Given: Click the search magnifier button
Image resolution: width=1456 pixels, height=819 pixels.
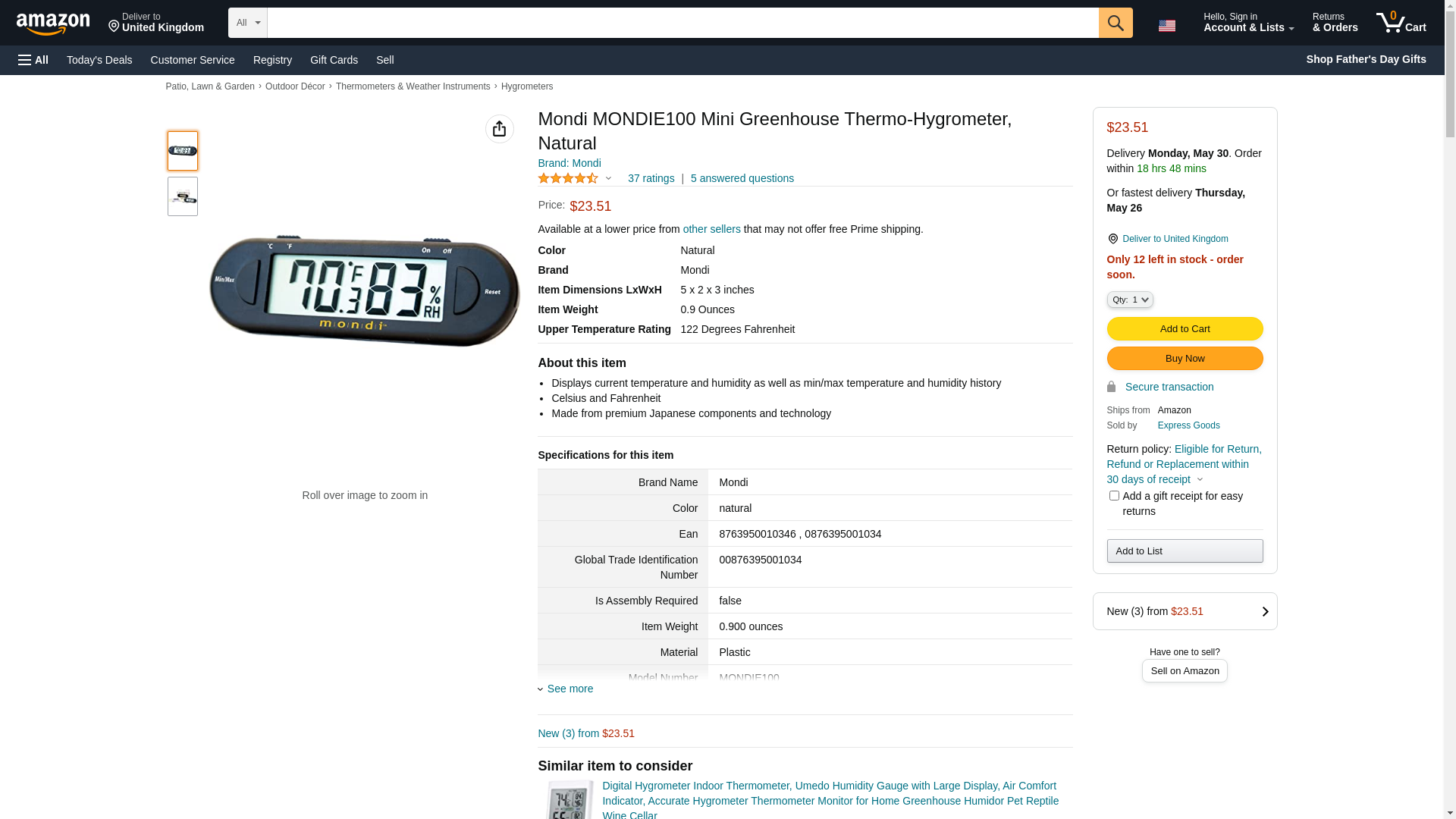Looking at the screenshot, I should pos(1115,23).
